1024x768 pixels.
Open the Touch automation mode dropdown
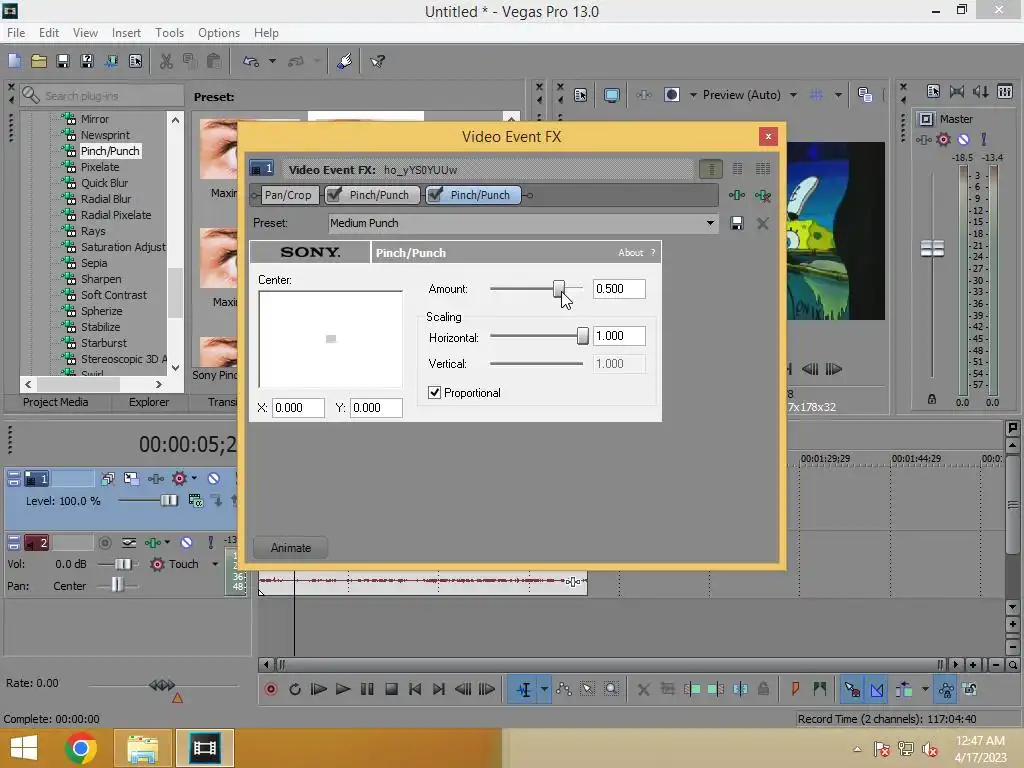click(x=214, y=564)
